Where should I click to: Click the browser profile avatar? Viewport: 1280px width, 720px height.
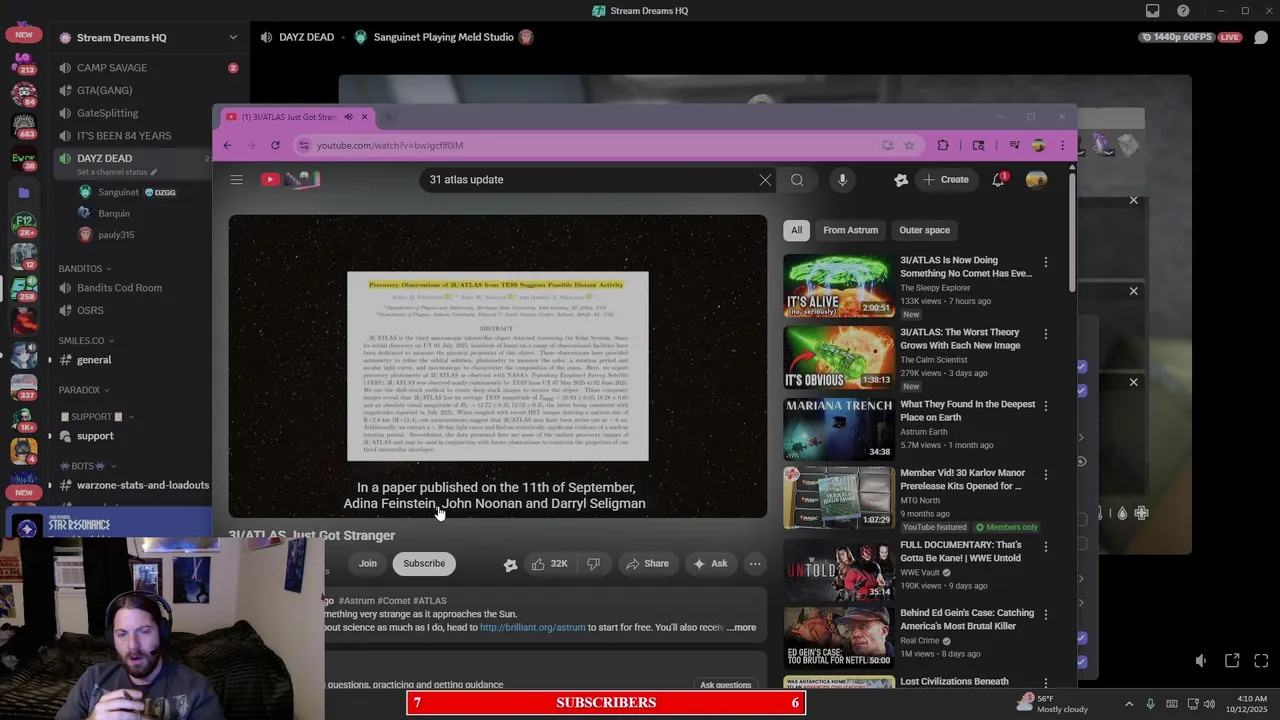1038,145
